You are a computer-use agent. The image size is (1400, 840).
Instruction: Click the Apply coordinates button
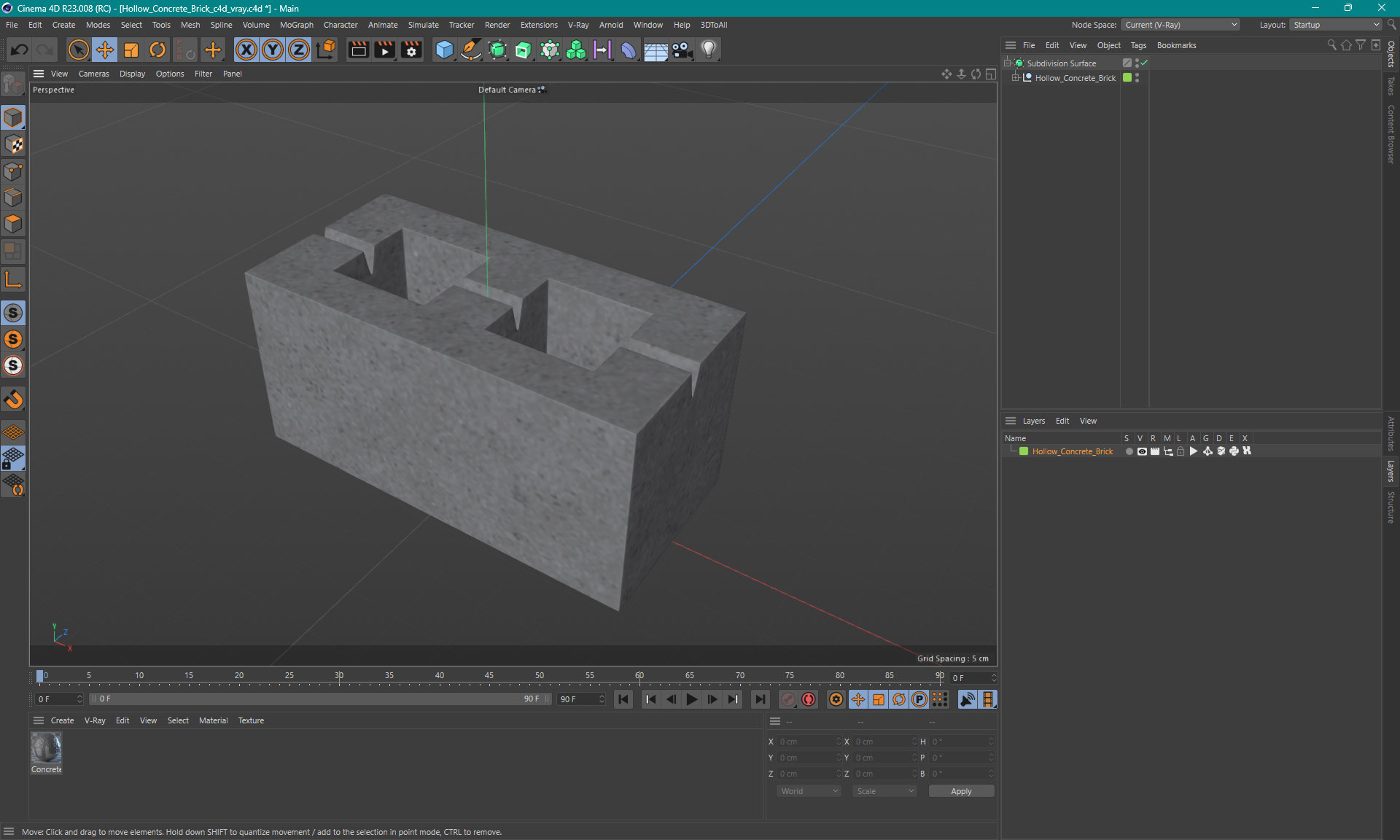961,791
